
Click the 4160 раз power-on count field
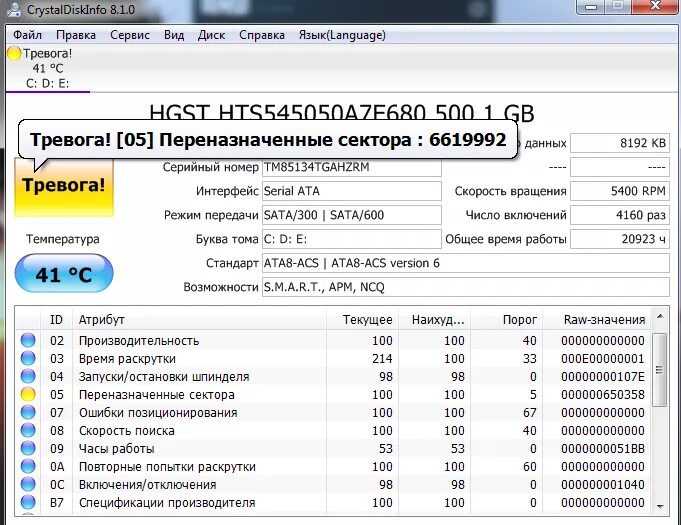(x=620, y=215)
